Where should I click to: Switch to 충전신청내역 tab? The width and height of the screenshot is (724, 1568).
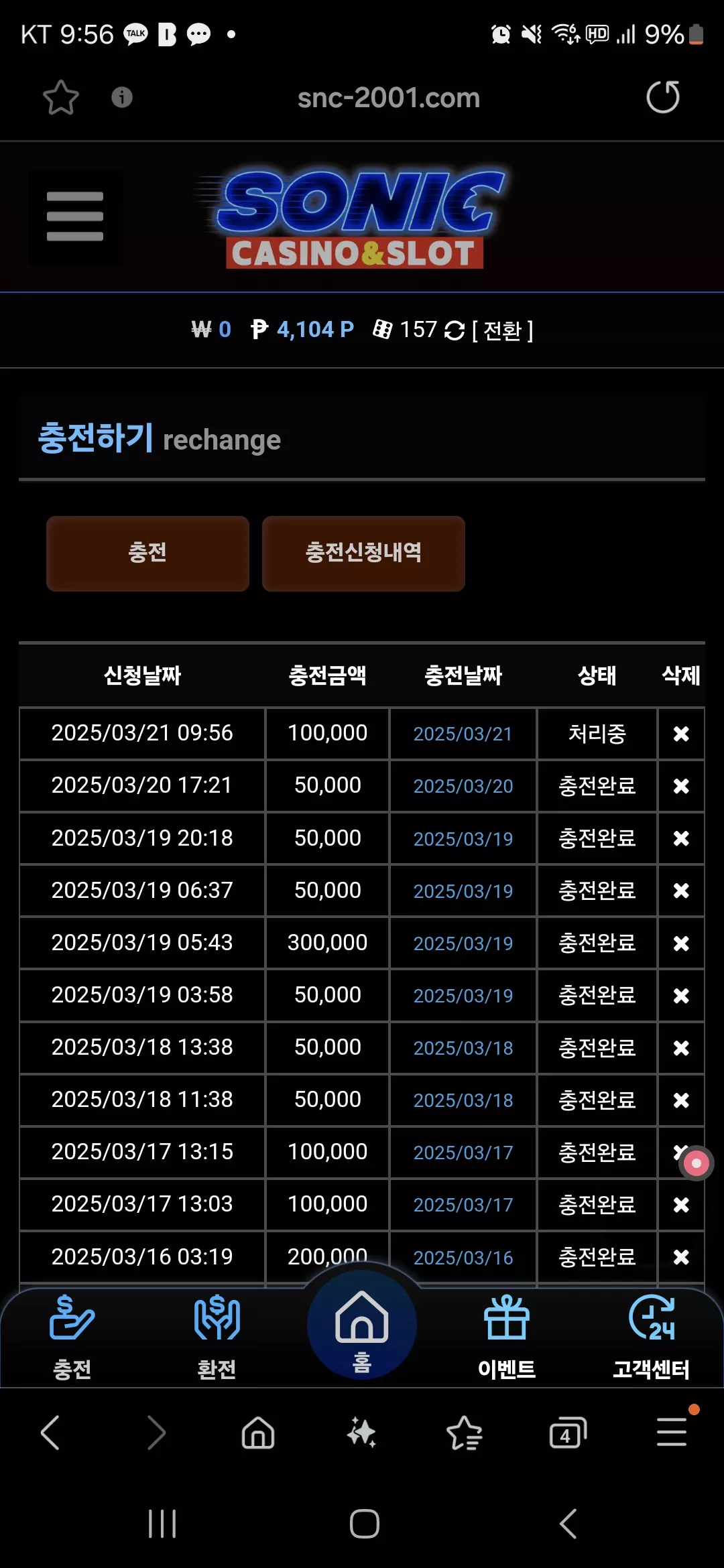[x=363, y=553]
